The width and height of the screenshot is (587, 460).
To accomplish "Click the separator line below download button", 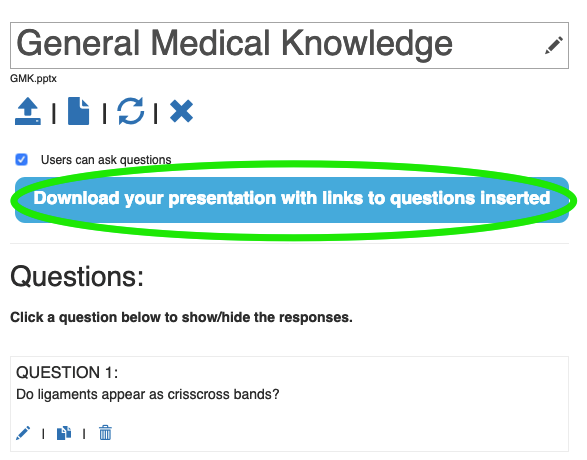I will [289, 243].
